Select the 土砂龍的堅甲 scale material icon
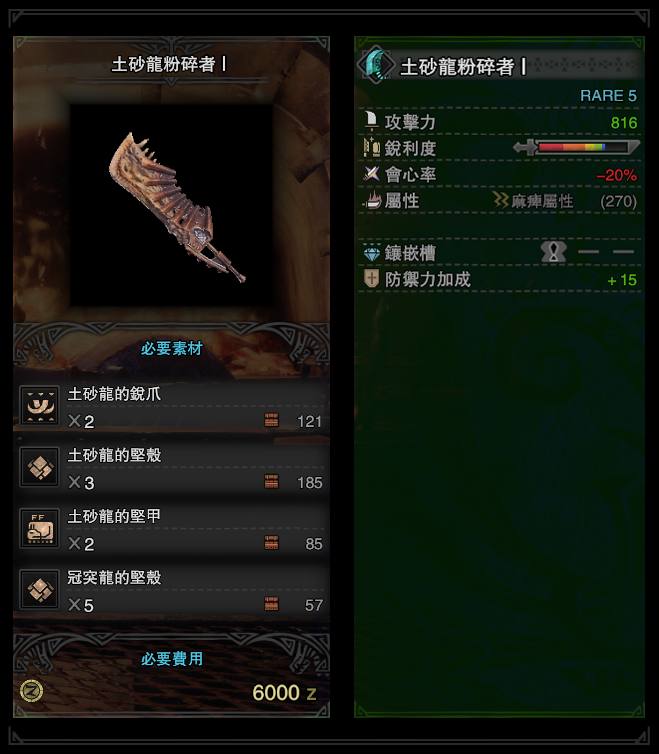 40,528
